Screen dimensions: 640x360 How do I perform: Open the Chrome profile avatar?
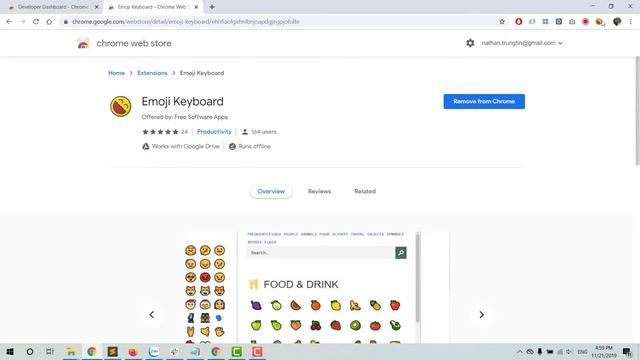pyautogui.click(x=617, y=22)
